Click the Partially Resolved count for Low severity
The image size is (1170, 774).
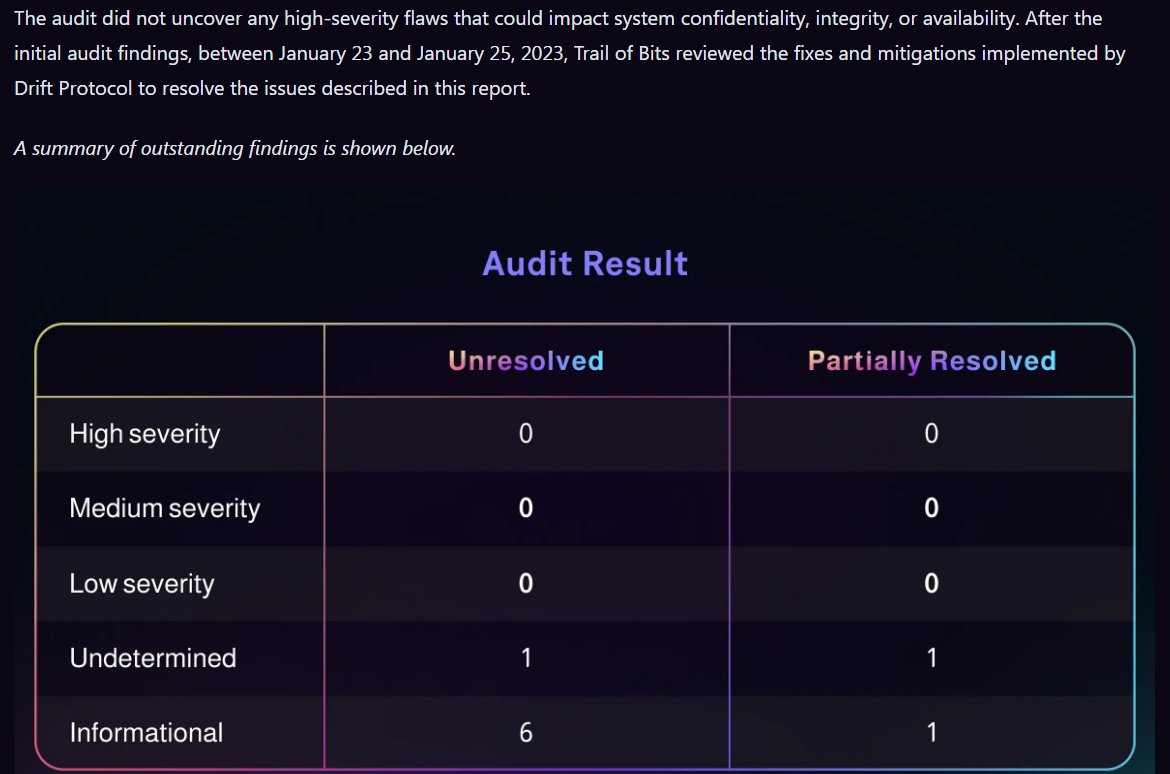tap(931, 584)
